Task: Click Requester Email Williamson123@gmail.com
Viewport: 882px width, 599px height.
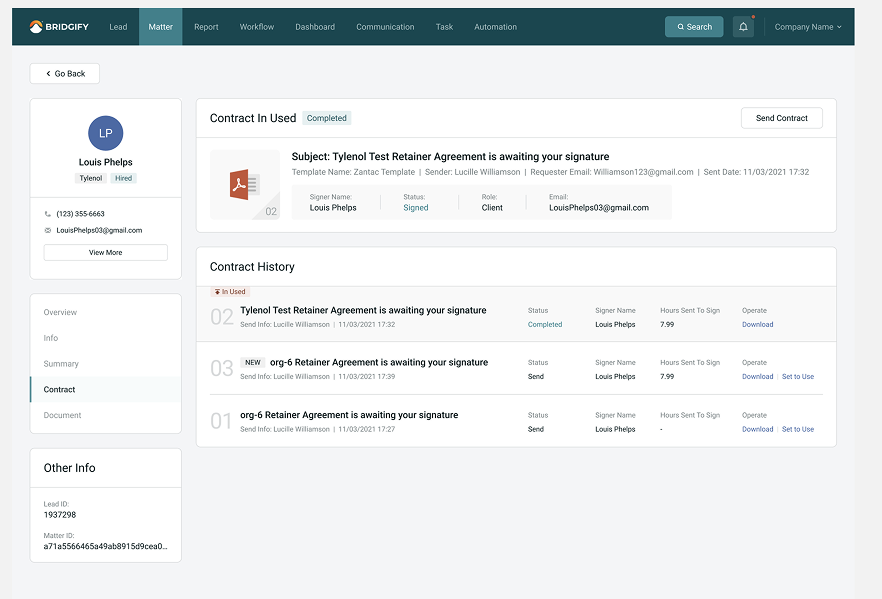Action: click(611, 172)
